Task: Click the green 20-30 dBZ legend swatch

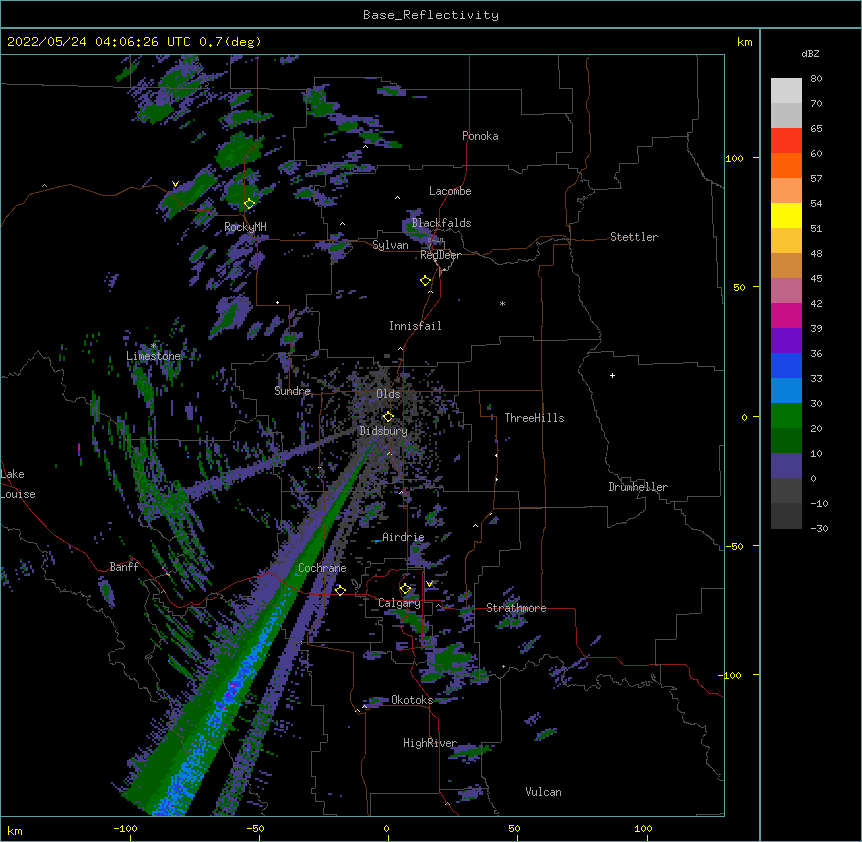Action: pyautogui.click(x=786, y=416)
